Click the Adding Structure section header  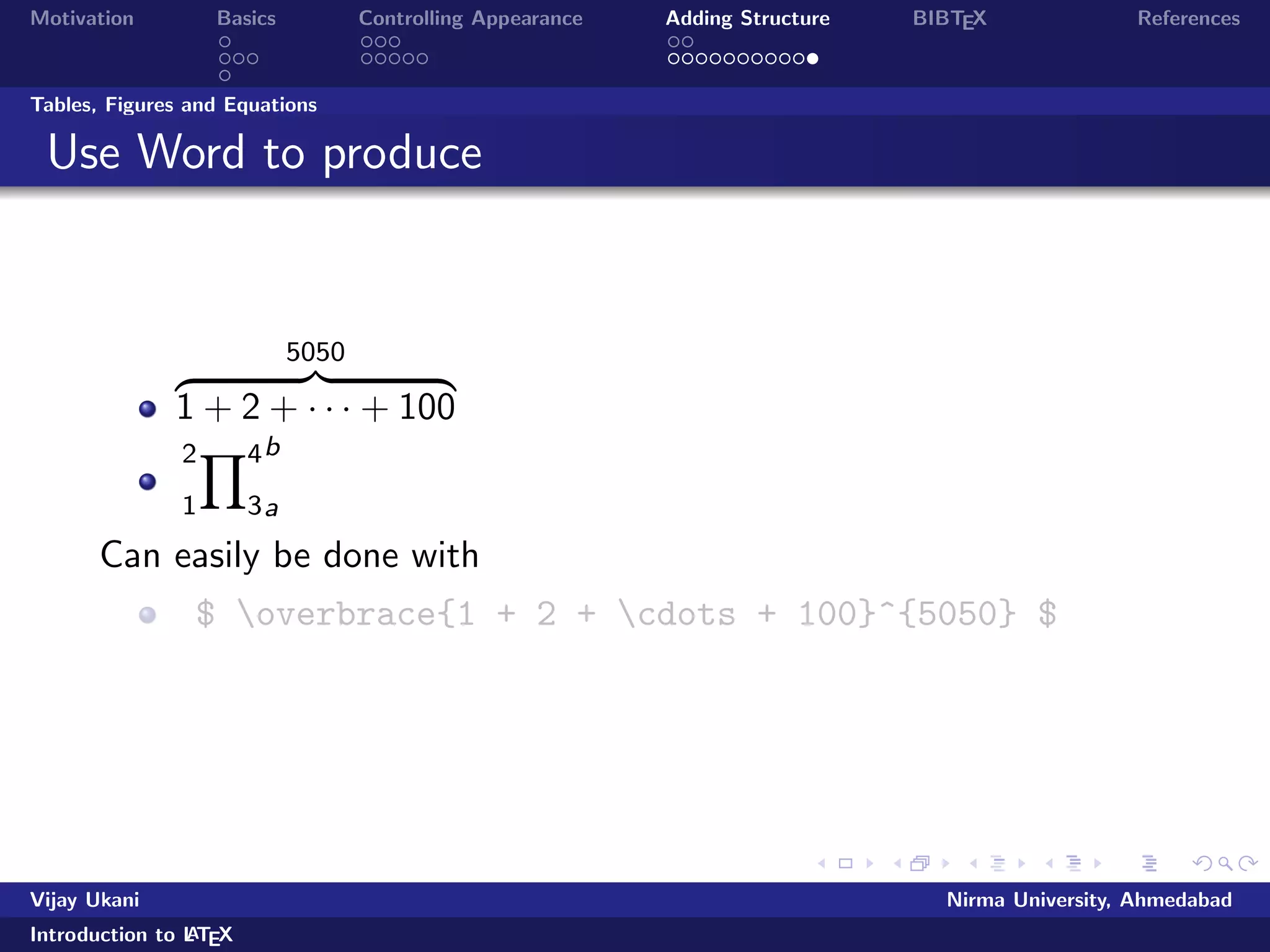747,19
